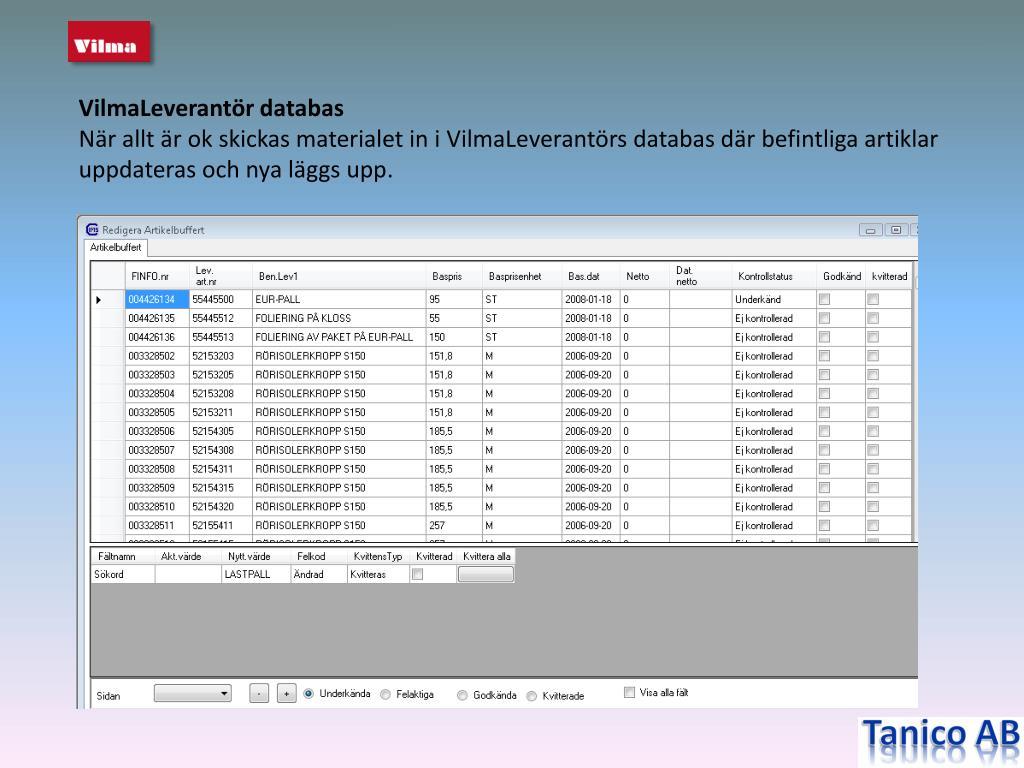Click the Redigera Artikelbuffert window icon
This screenshot has height=768, width=1024.
pos(92,230)
